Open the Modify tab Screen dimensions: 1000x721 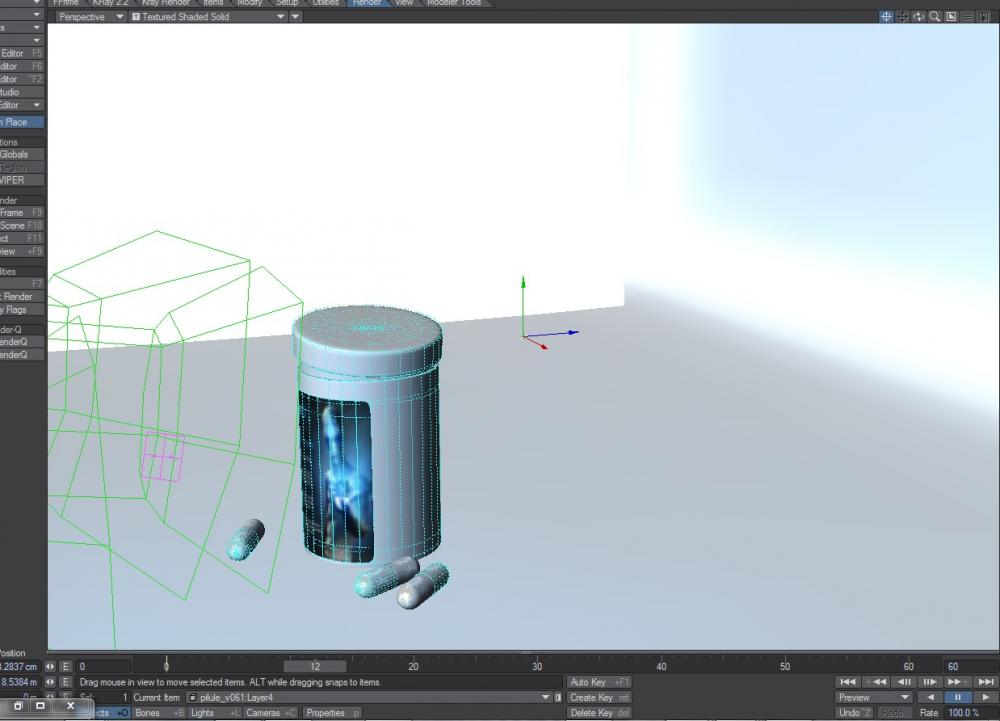[x=249, y=3]
